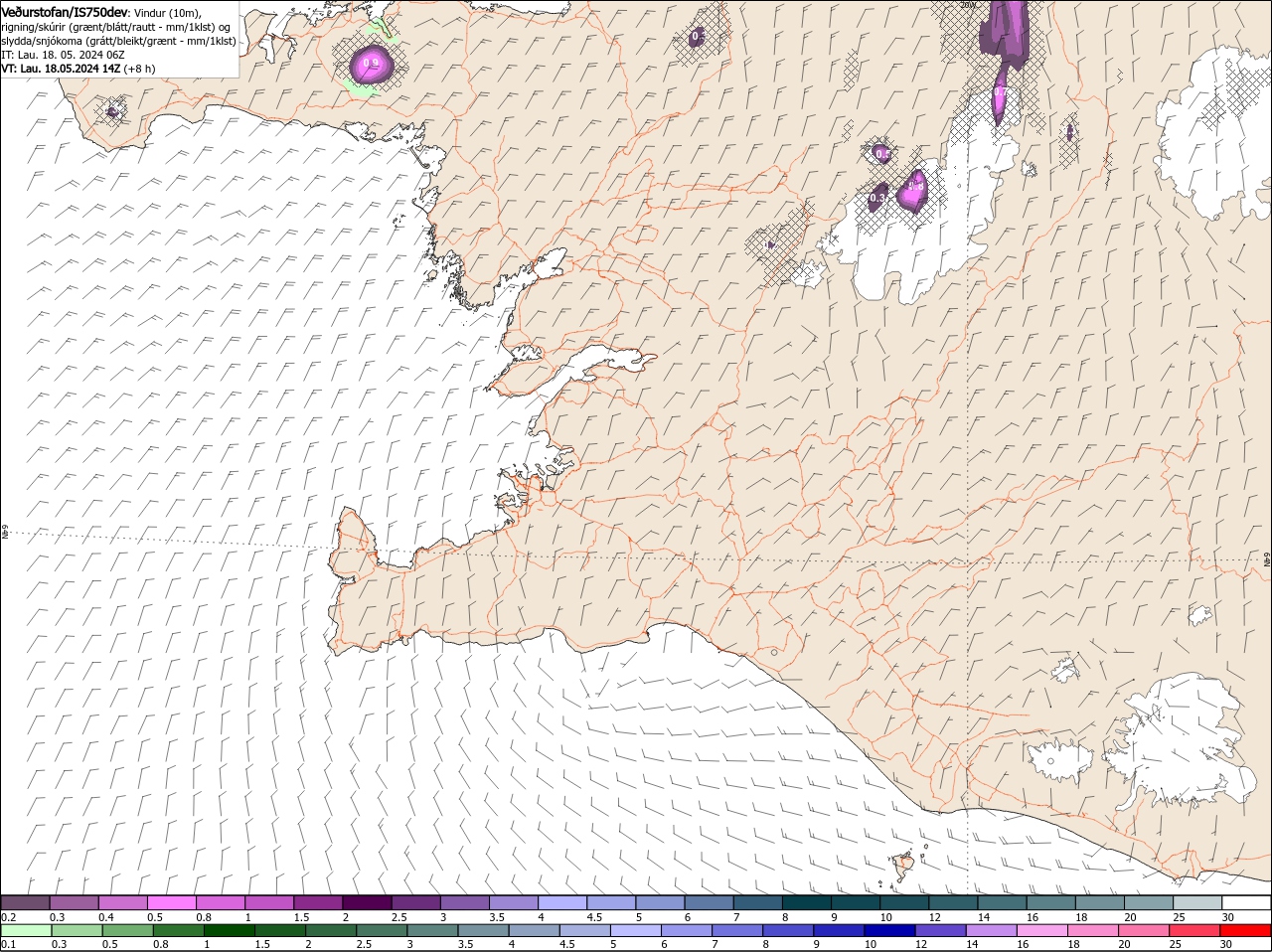1272x952 pixels.
Task: Click the 'Veðurstofan/IS750dev' title text
Action: click(65, 12)
